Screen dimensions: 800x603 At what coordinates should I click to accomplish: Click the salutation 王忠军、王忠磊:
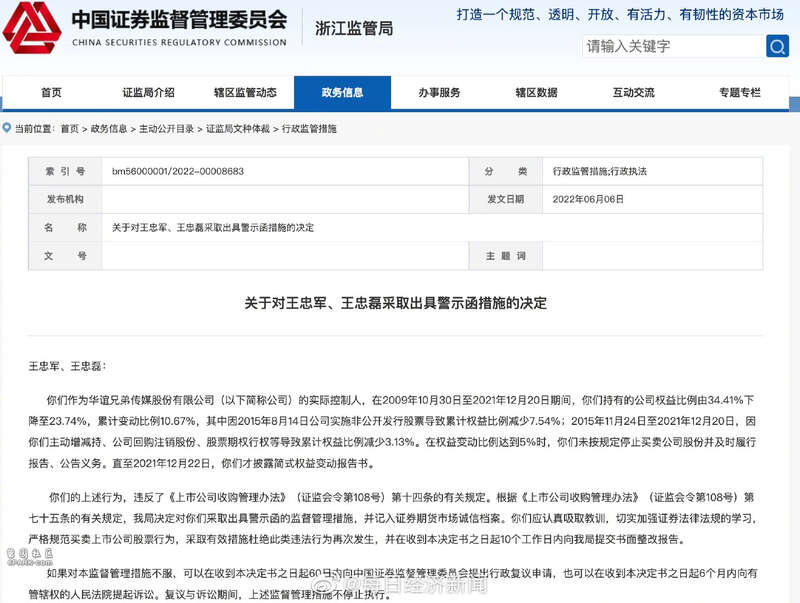tap(67, 366)
